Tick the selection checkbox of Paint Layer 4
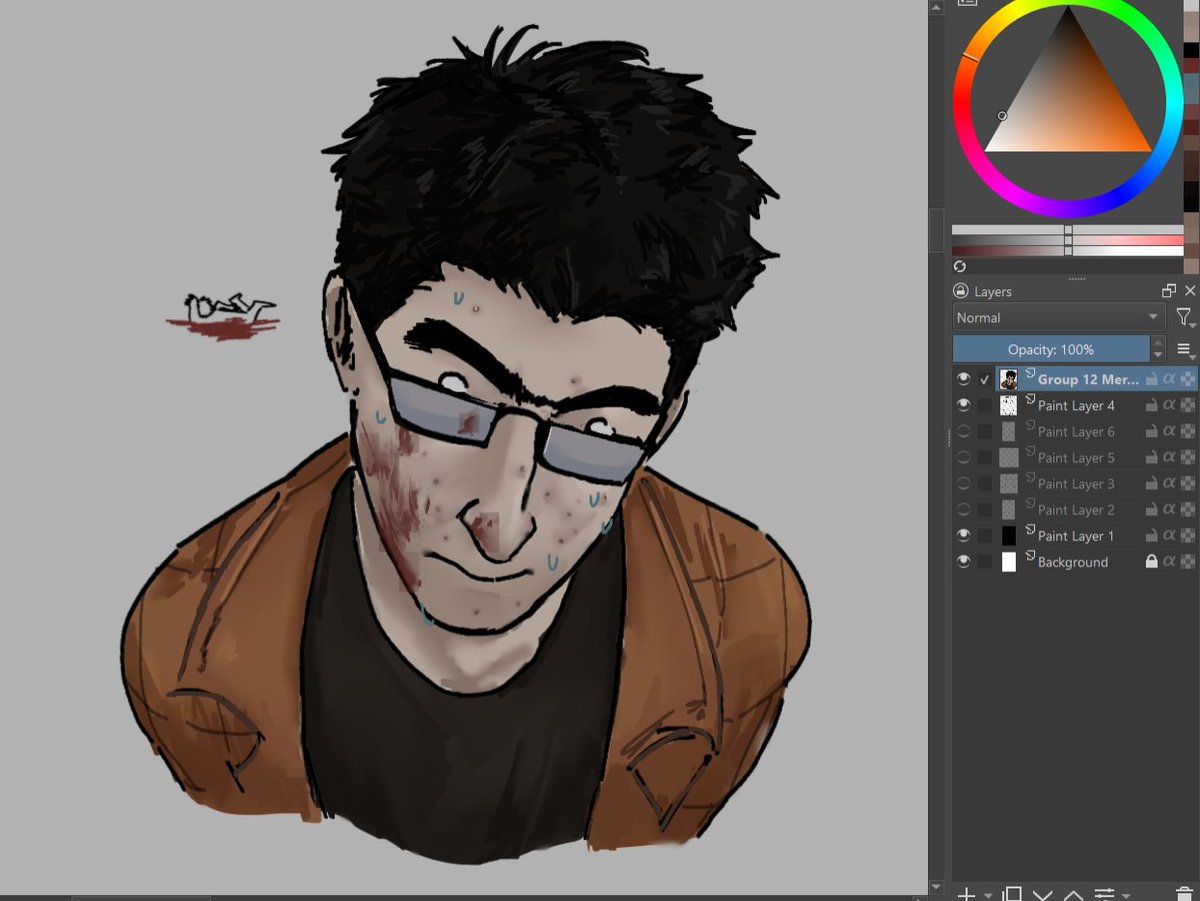The height and width of the screenshot is (901, 1200). pyautogui.click(x=985, y=405)
